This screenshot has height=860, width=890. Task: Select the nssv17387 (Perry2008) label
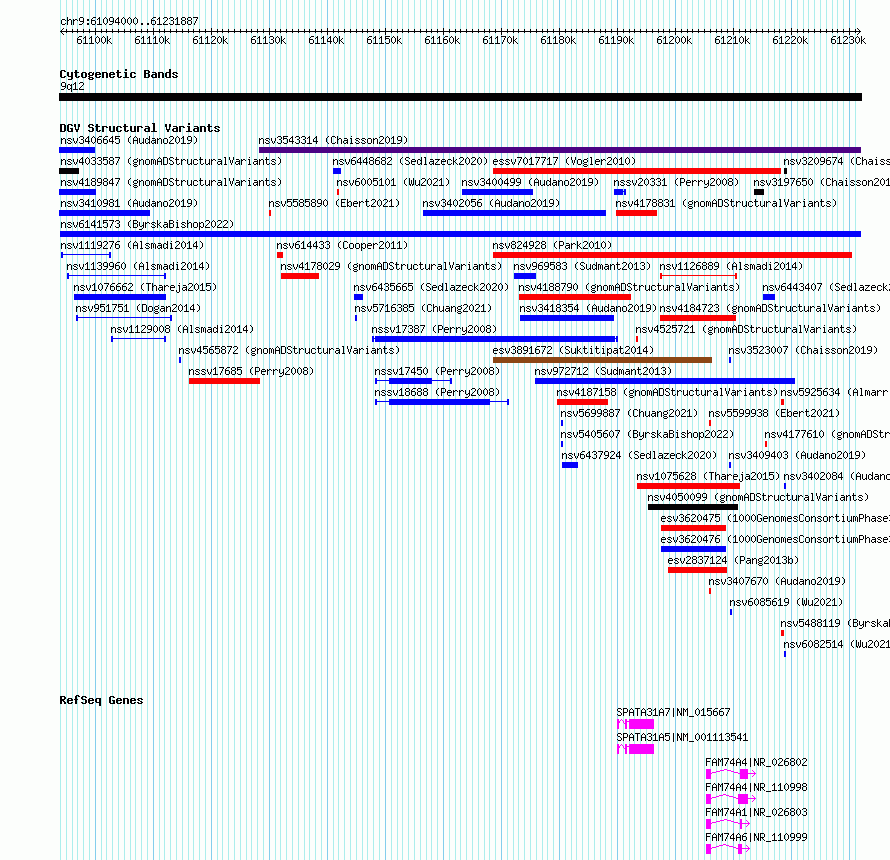click(x=434, y=329)
